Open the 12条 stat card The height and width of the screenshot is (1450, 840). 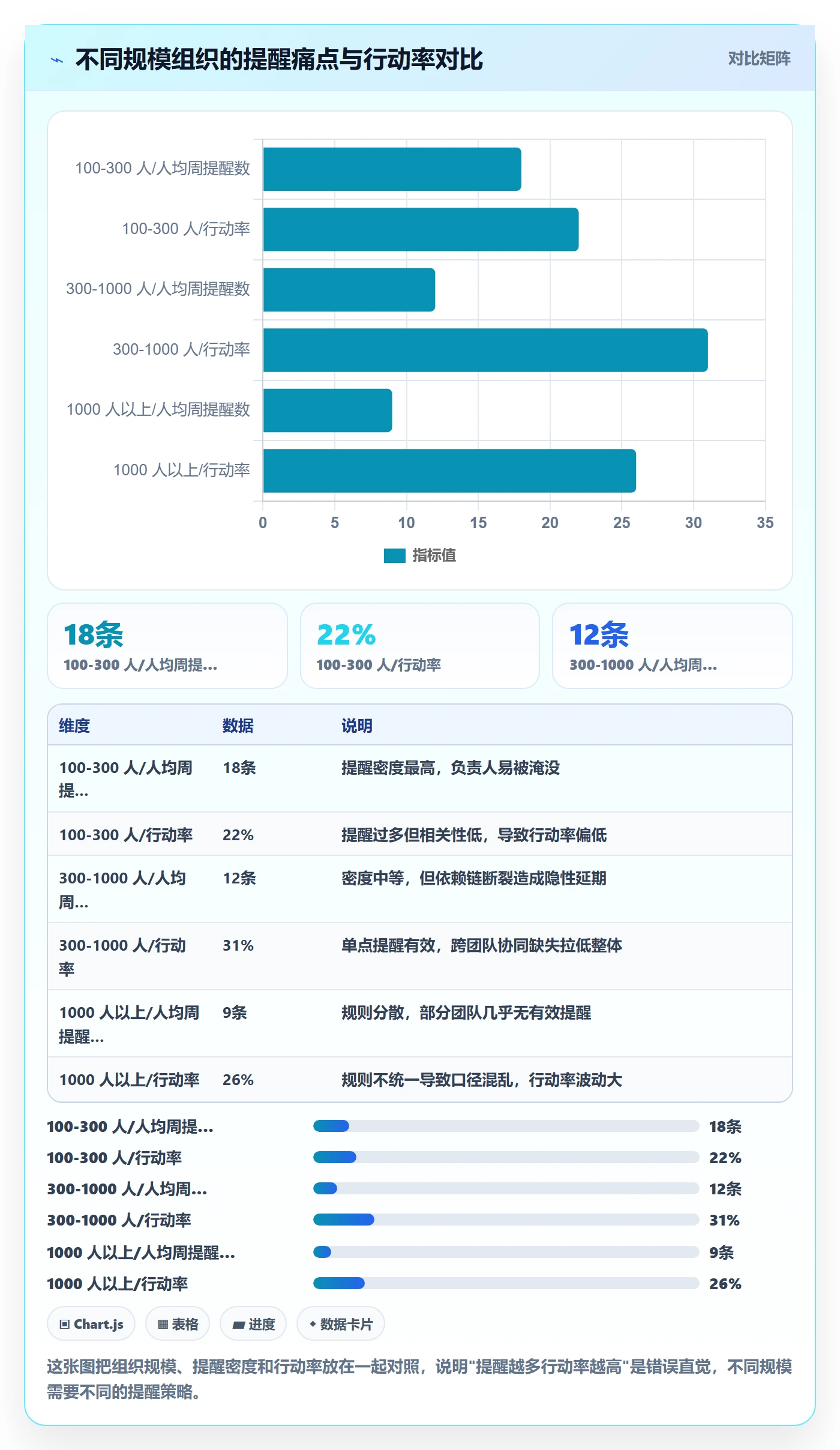click(673, 646)
